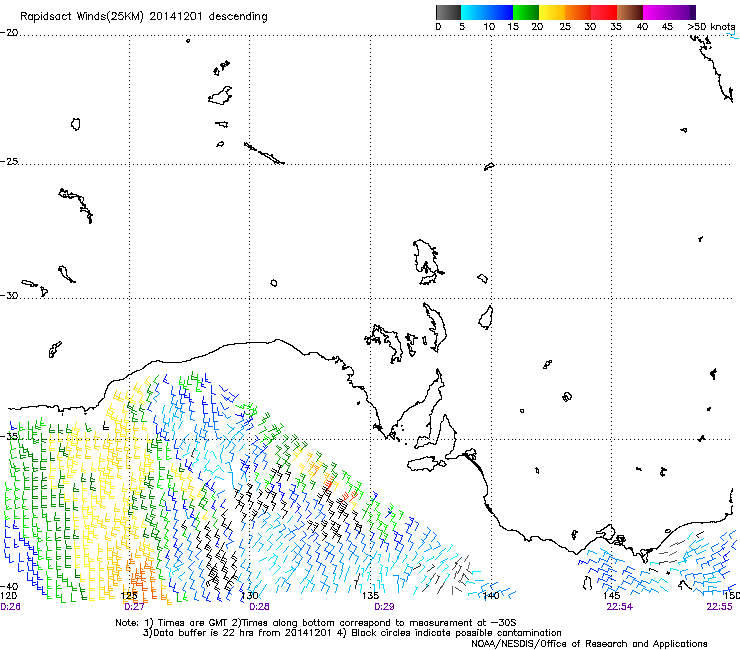The height and width of the screenshot is (650, 740).
Task: Click the latitude label '-30'
Action: pyautogui.click(x=9, y=295)
